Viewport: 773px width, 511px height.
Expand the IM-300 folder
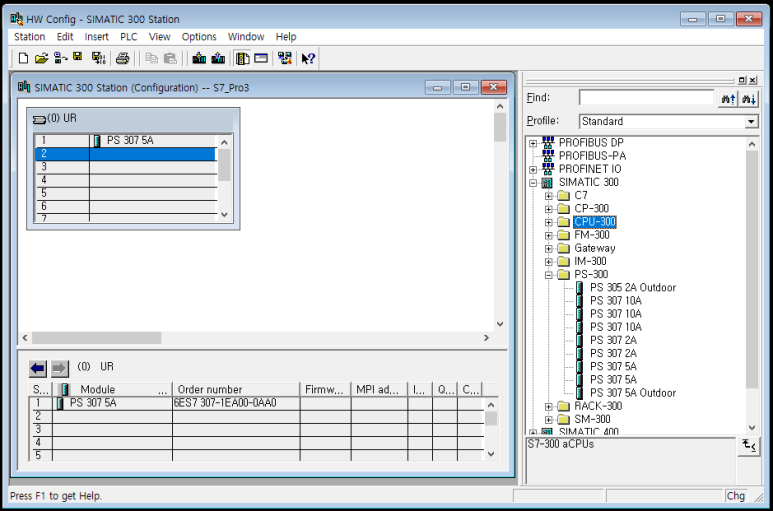coord(549,262)
